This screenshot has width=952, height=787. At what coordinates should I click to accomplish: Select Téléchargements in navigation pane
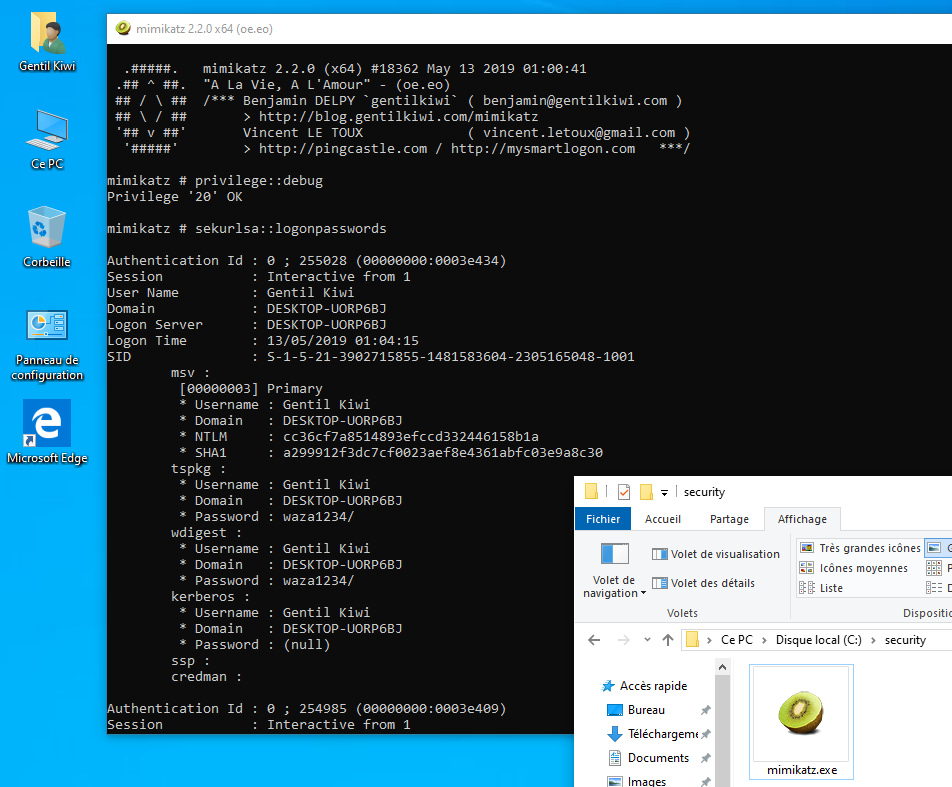(x=653, y=734)
